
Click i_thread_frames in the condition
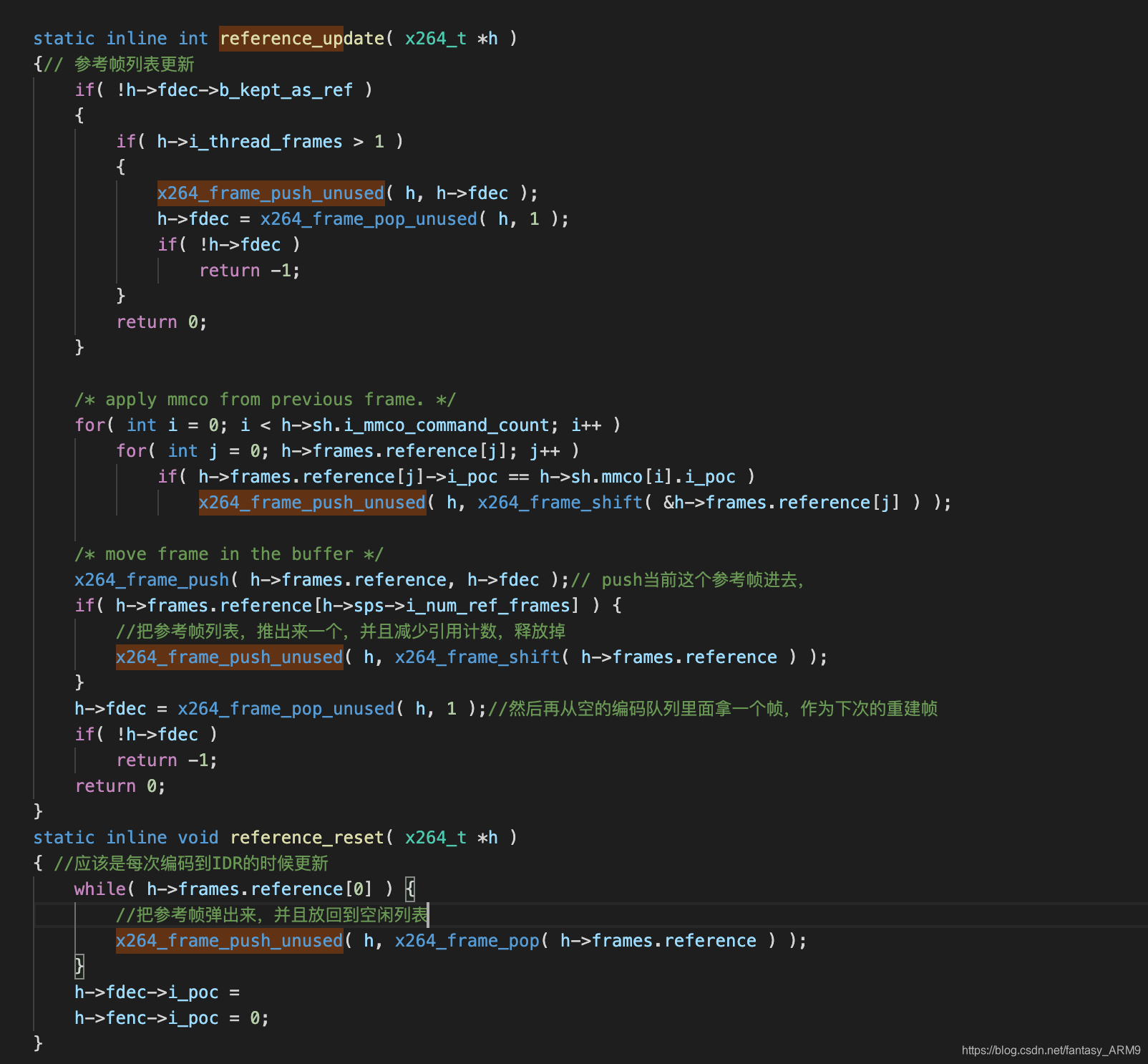tap(266, 142)
